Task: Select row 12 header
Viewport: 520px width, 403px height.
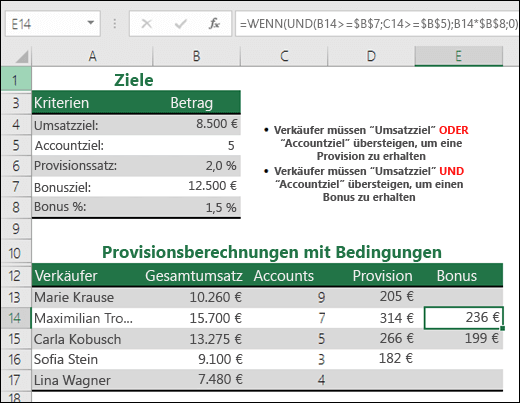Action: click(x=16, y=276)
